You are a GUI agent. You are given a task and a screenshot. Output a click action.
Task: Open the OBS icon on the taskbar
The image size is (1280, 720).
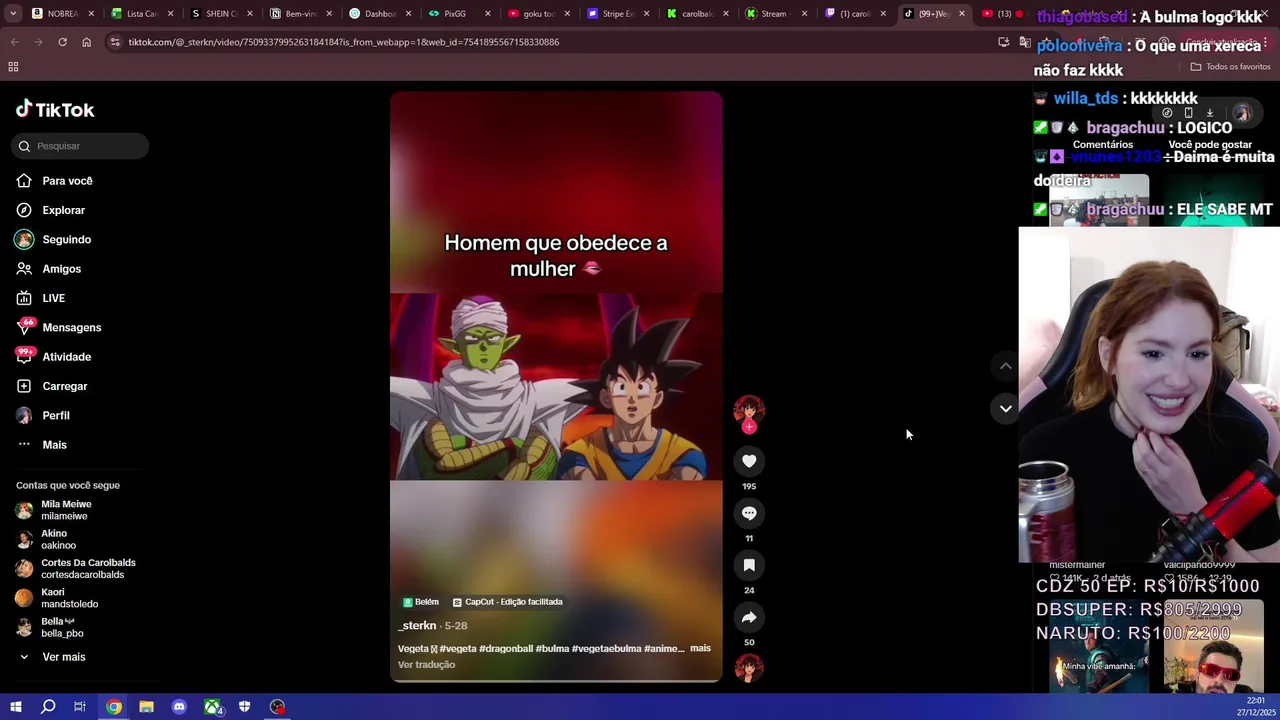277,707
